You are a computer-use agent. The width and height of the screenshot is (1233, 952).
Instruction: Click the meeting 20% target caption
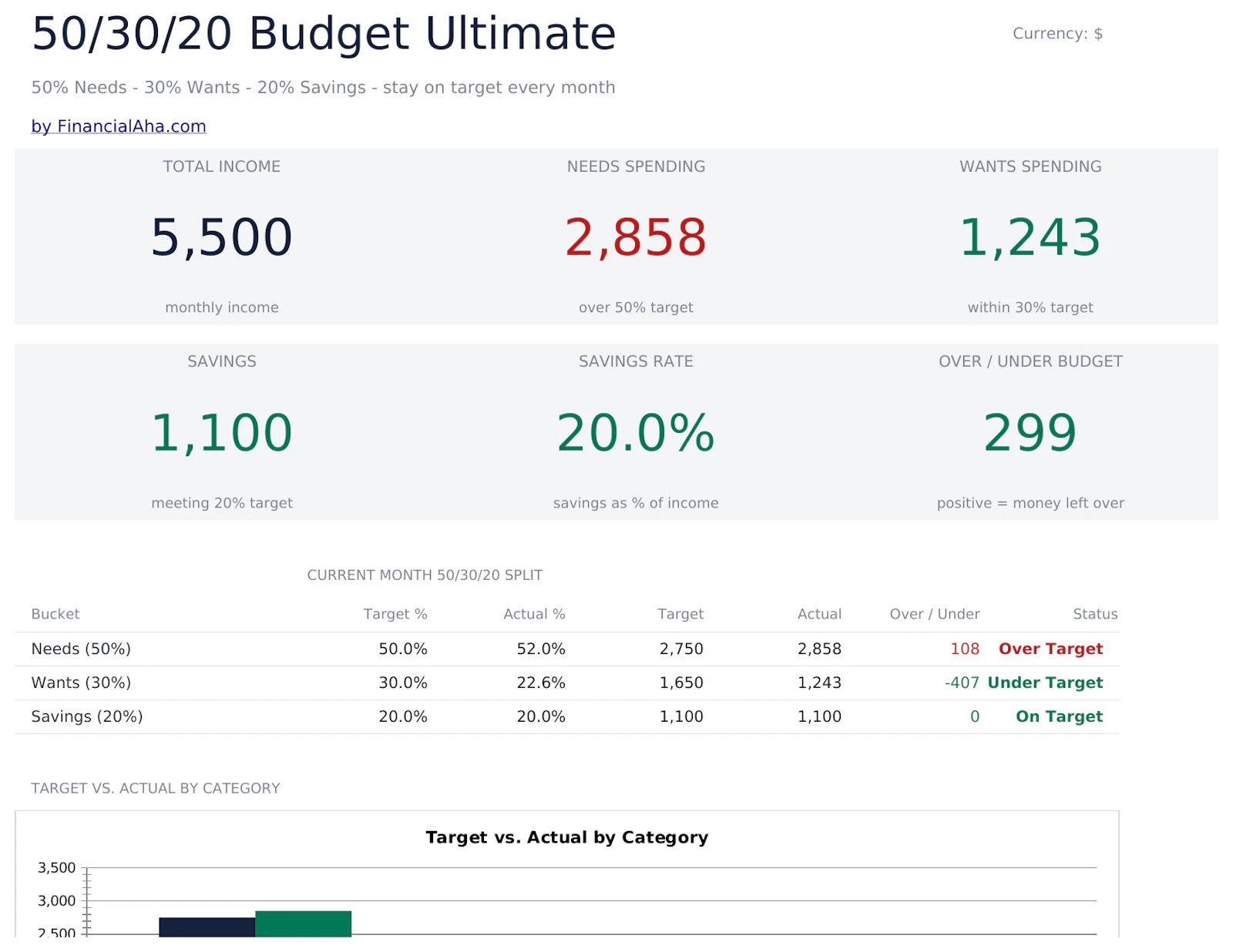[x=222, y=503]
